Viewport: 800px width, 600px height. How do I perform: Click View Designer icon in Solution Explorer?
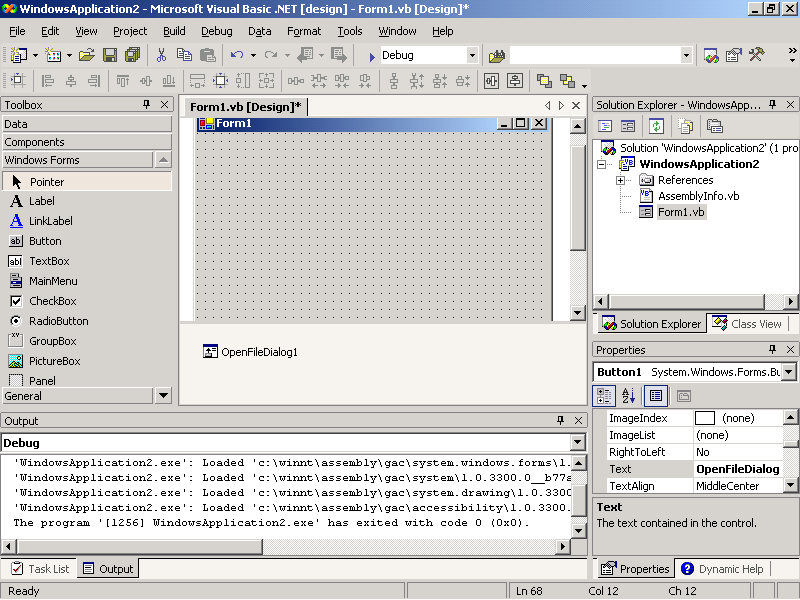coord(628,126)
